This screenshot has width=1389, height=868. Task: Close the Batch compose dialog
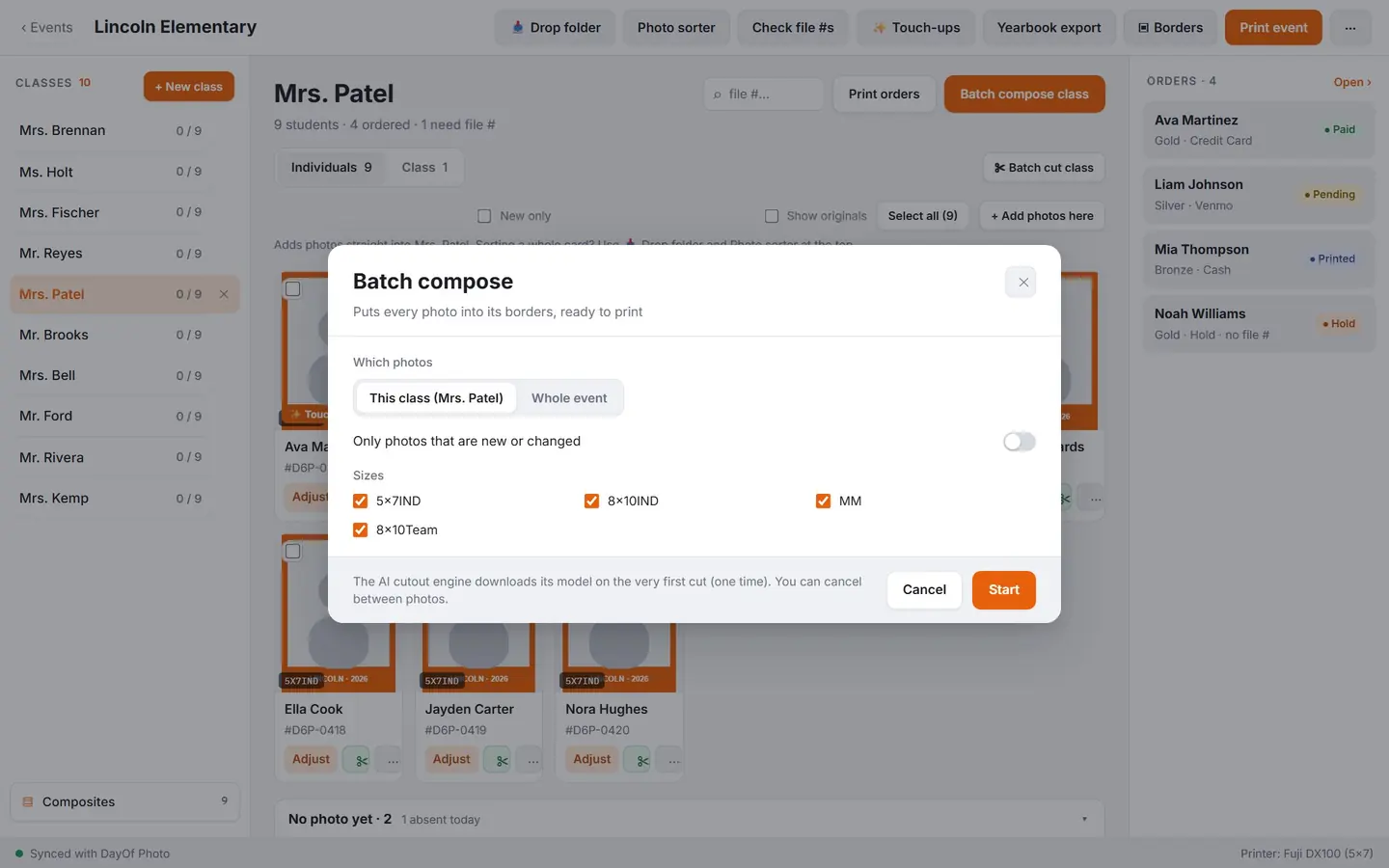click(1022, 283)
